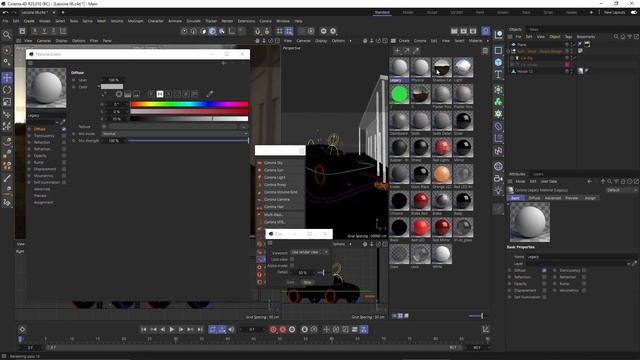The image size is (640, 360).
Task: Select the Move tool in left toolbar
Action: pyautogui.click(x=7, y=78)
